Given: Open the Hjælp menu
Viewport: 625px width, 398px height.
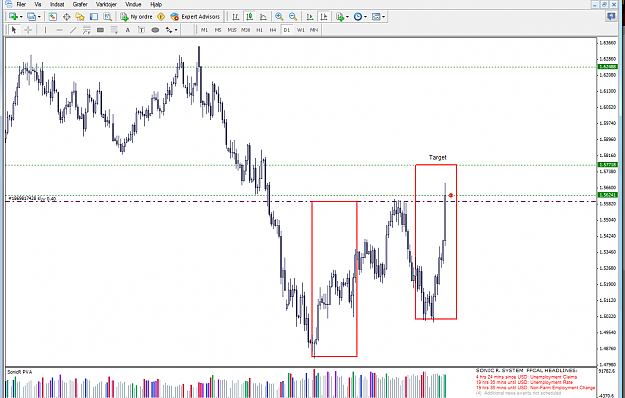Looking at the screenshot, I should [156, 4].
